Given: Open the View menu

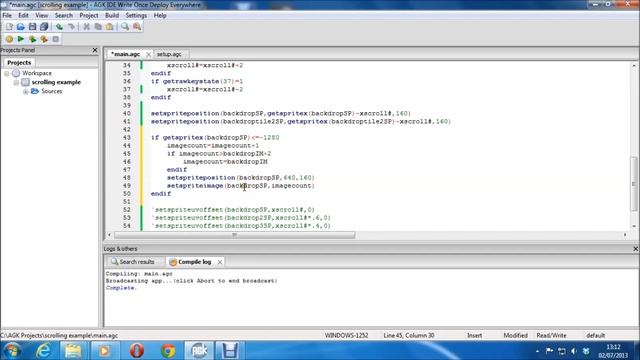Looking at the screenshot, I should tap(42, 16).
